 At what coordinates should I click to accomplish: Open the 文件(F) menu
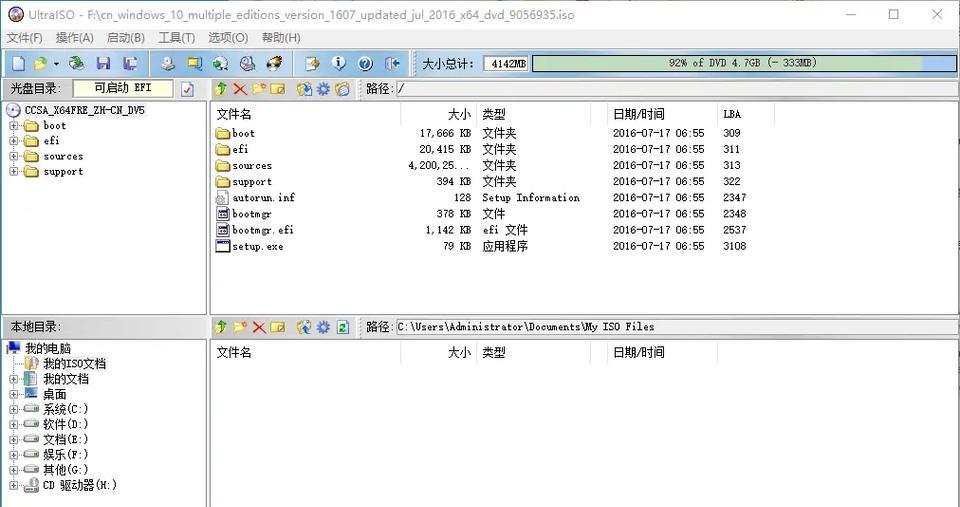[24, 38]
